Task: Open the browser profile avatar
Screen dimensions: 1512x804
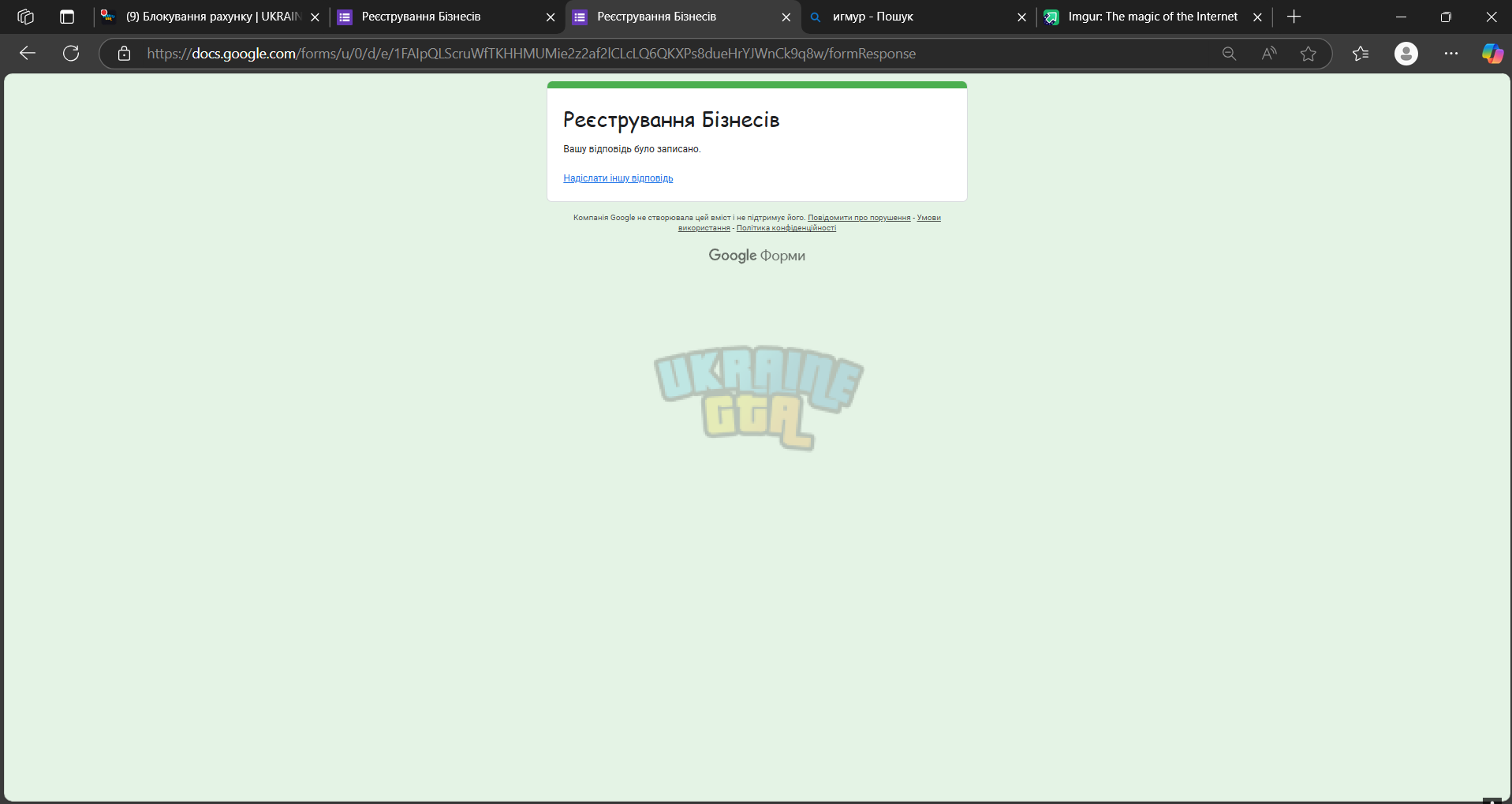Action: pos(1406,54)
